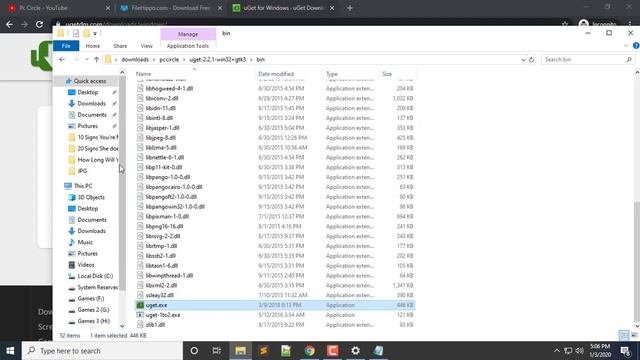
Task: Open pinned Downloads under Quick access
Action: tap(91, 104)
